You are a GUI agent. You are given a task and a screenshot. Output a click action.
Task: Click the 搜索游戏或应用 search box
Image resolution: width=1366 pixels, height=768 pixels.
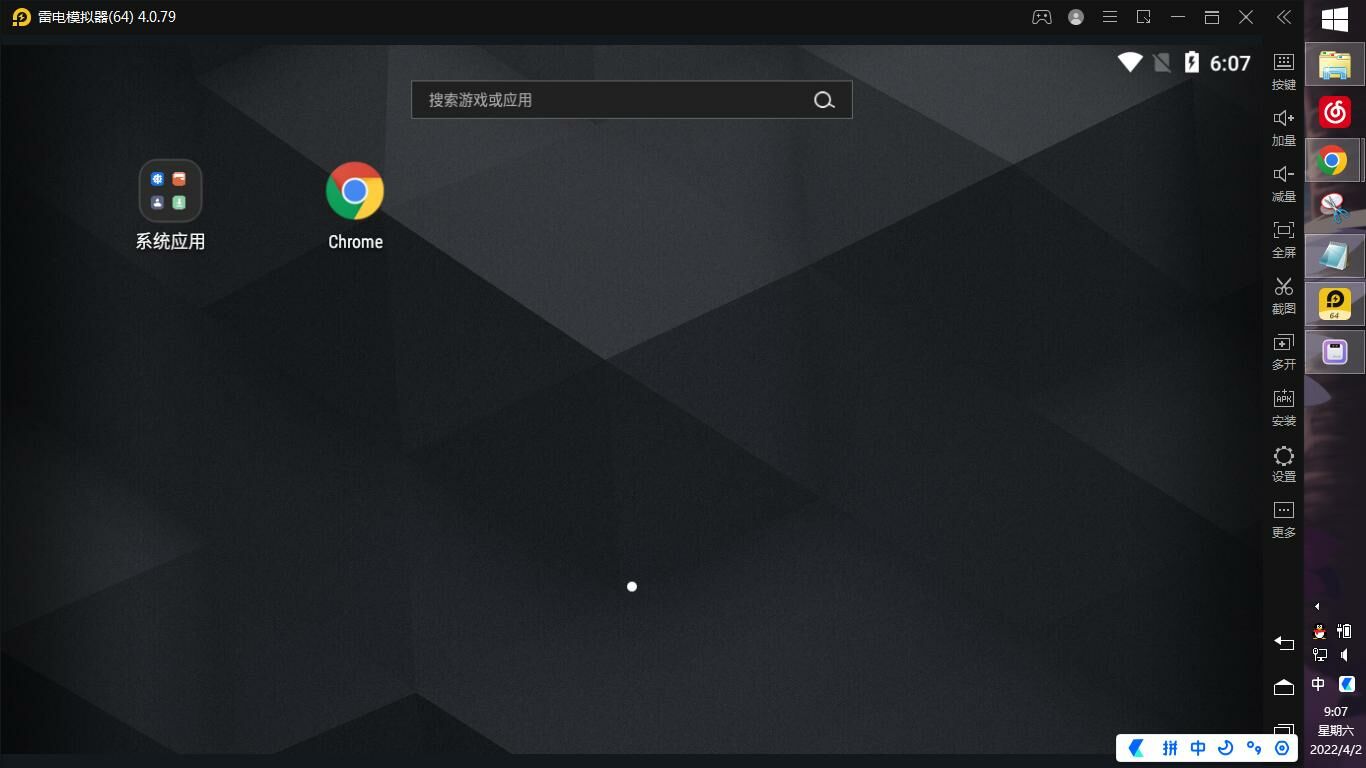615,100
